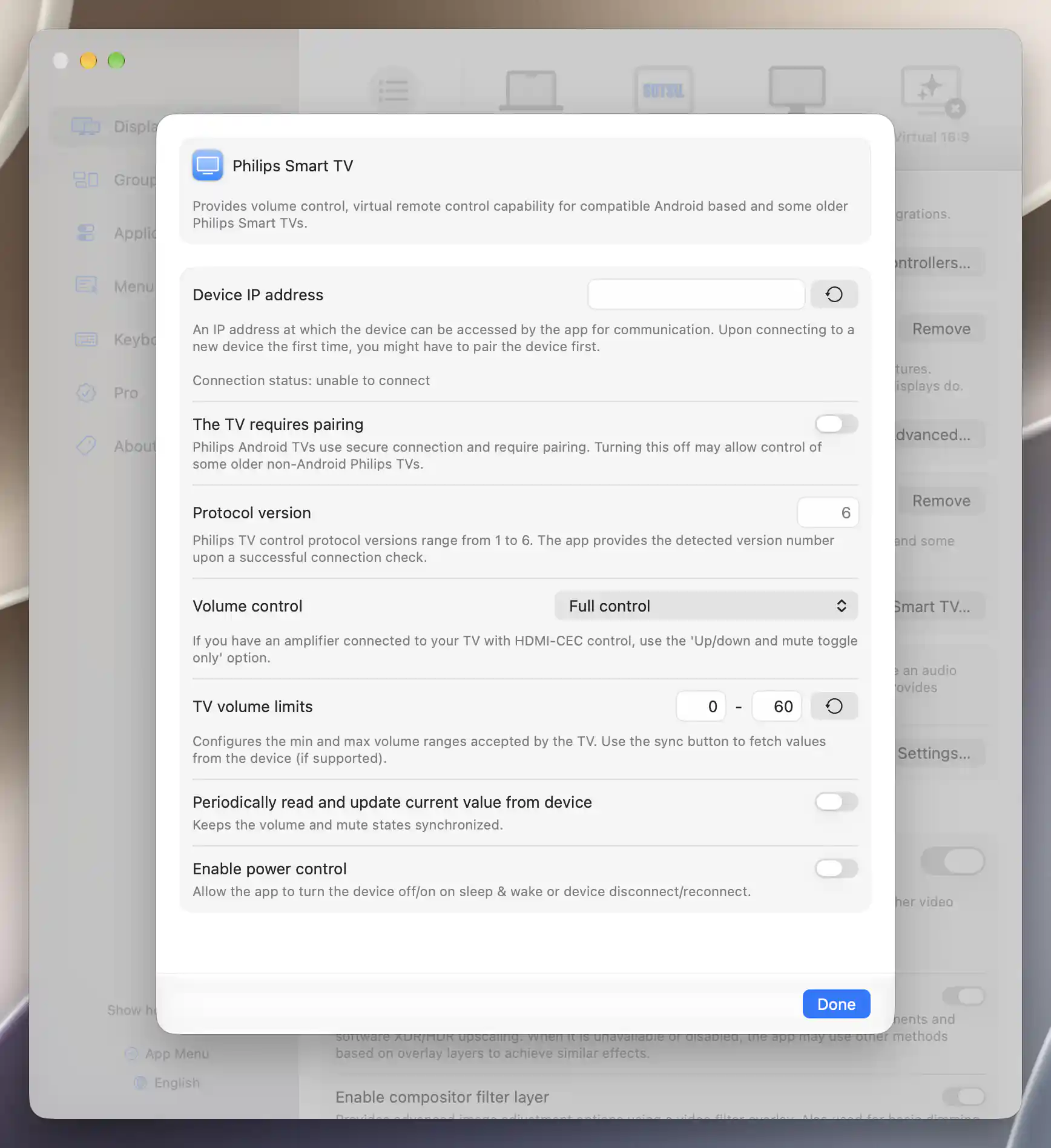The image size is (1051, 1148).
Task: Sync TV volume limits from device
Action: [834, 706]
